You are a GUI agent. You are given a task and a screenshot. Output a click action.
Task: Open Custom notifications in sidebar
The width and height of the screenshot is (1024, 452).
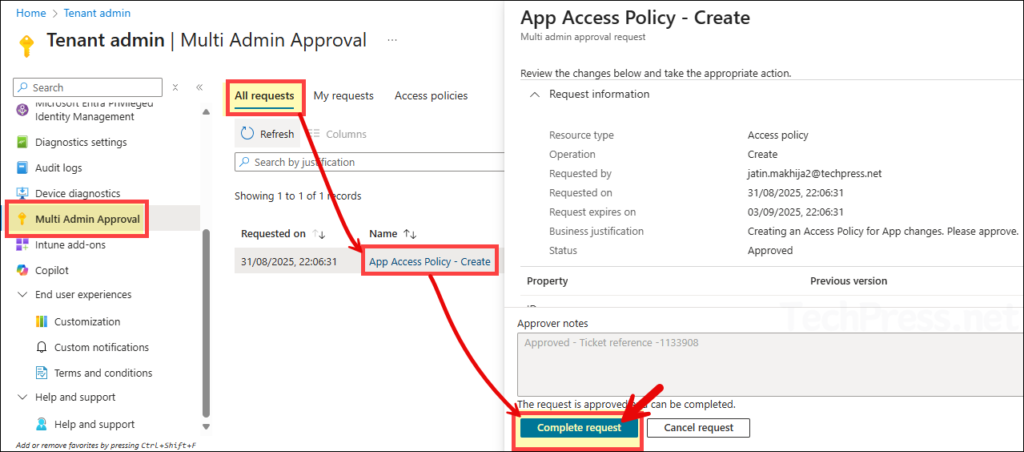tap(102, 347)
